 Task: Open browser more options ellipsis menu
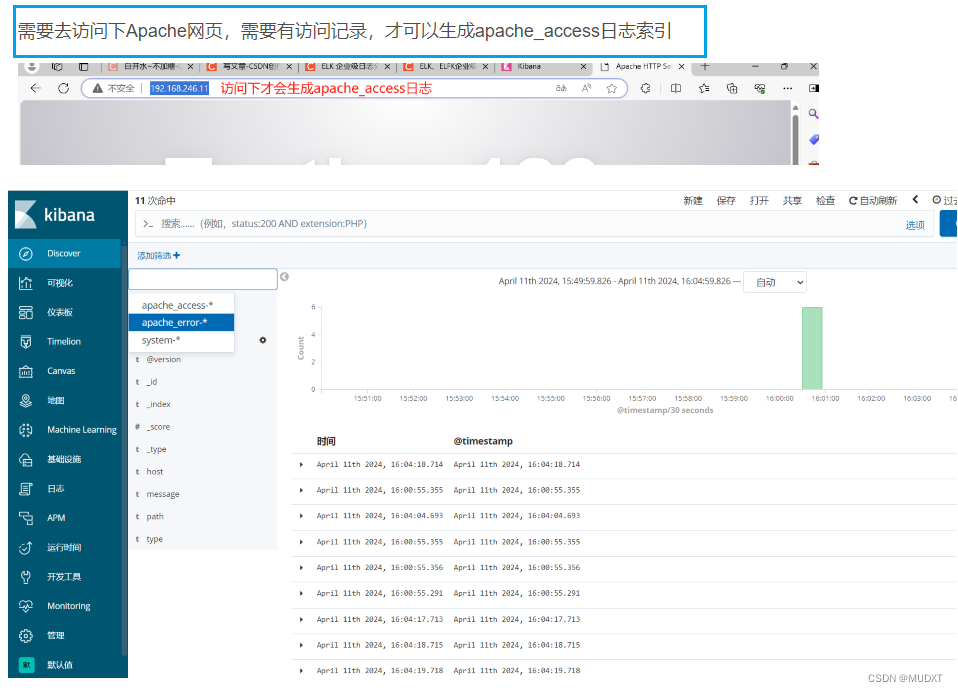point(788,89)
